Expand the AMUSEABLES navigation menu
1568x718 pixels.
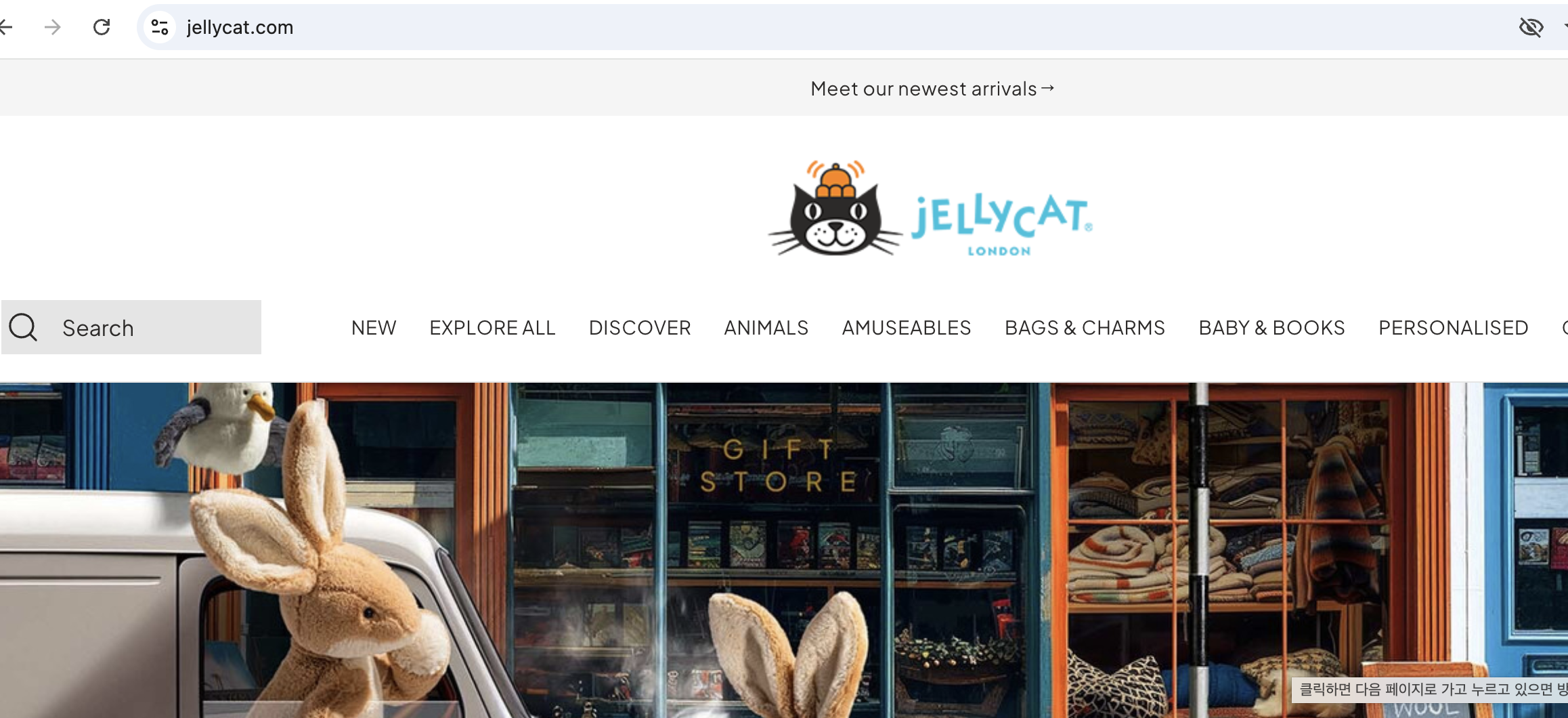tap(907, 328)
